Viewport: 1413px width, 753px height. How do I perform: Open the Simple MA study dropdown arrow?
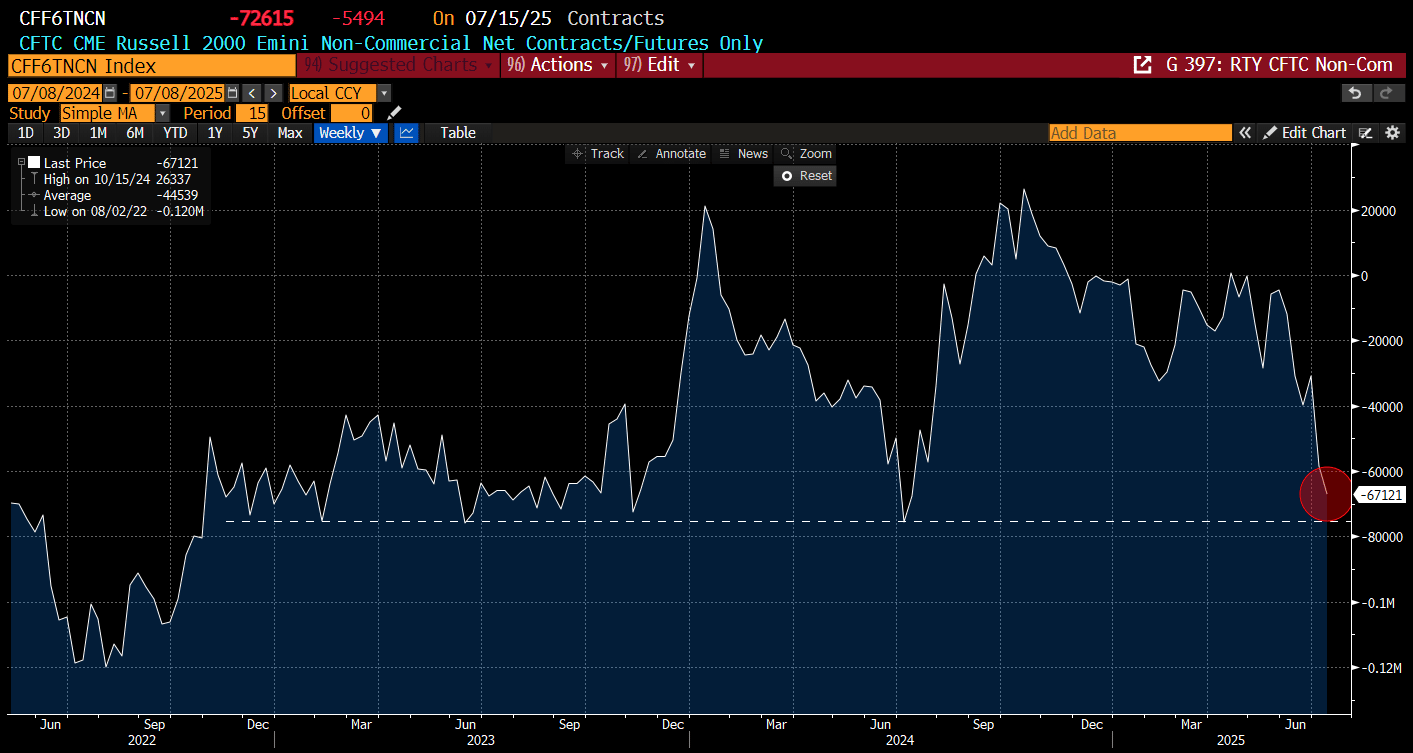163,113
